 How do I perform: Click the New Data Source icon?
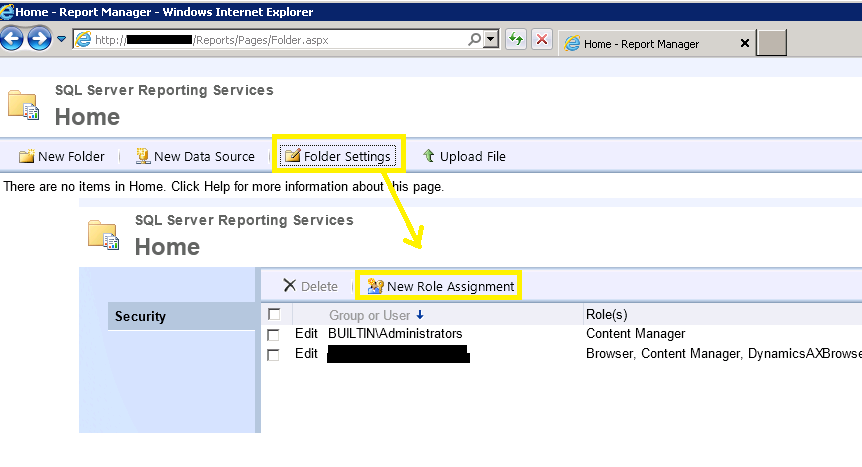[143, 156]
